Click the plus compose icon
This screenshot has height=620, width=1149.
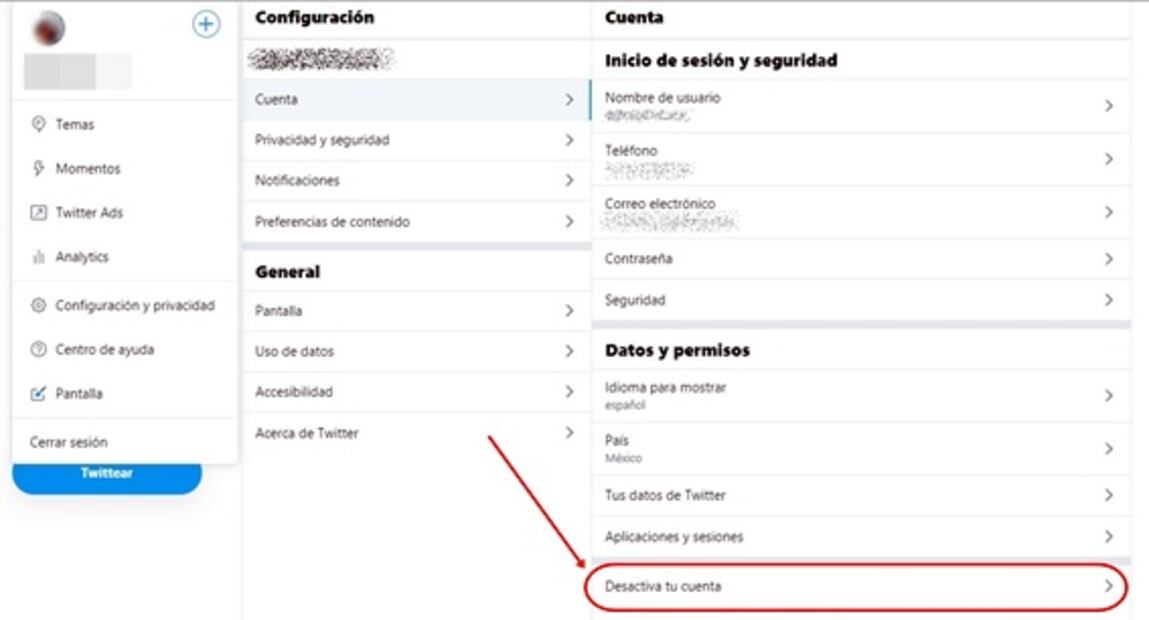(204, 25)
